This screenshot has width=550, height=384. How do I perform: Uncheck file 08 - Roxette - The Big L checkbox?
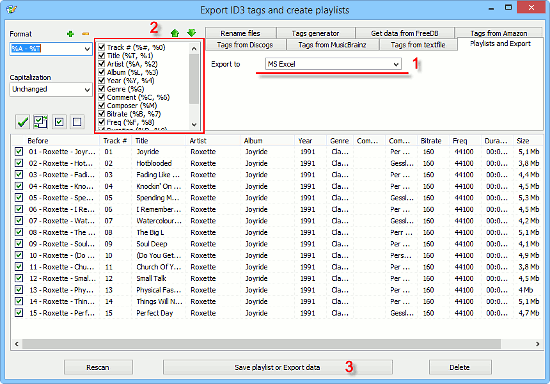pos(19,232)
